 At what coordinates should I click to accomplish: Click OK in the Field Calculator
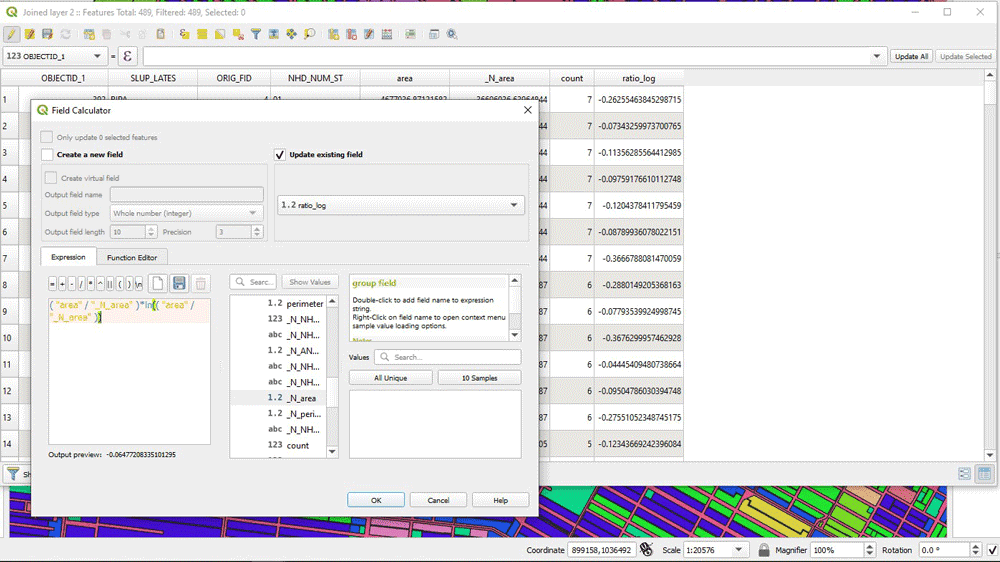[x=376, y=500]
